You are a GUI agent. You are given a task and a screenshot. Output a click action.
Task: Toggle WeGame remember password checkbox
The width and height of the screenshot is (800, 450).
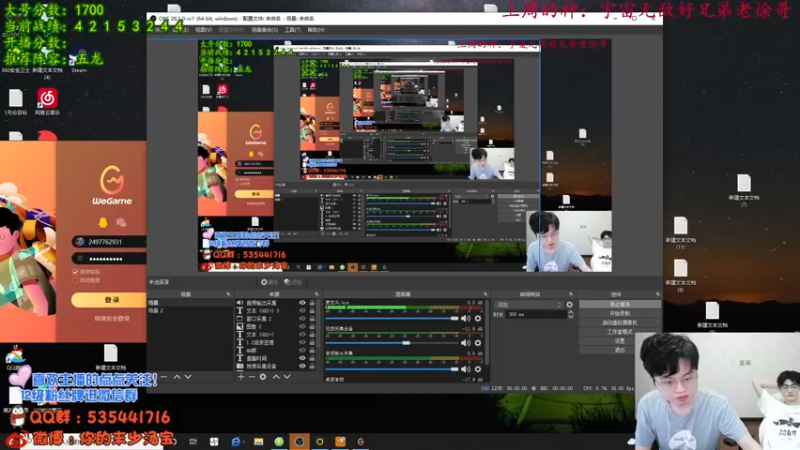[x=76, y=272]
